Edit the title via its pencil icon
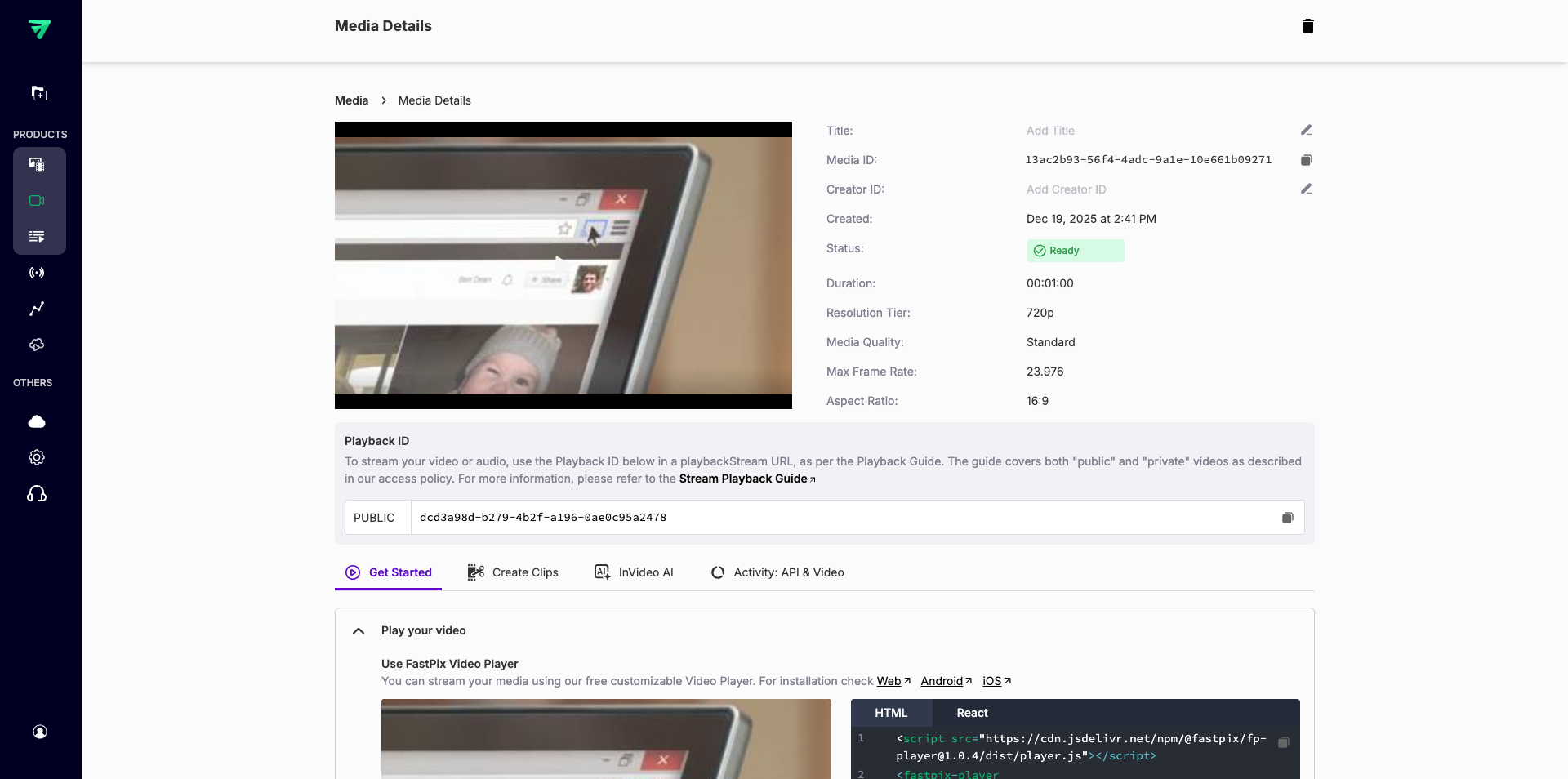Screen dimensions: 1568x779 pos(1307,130)
